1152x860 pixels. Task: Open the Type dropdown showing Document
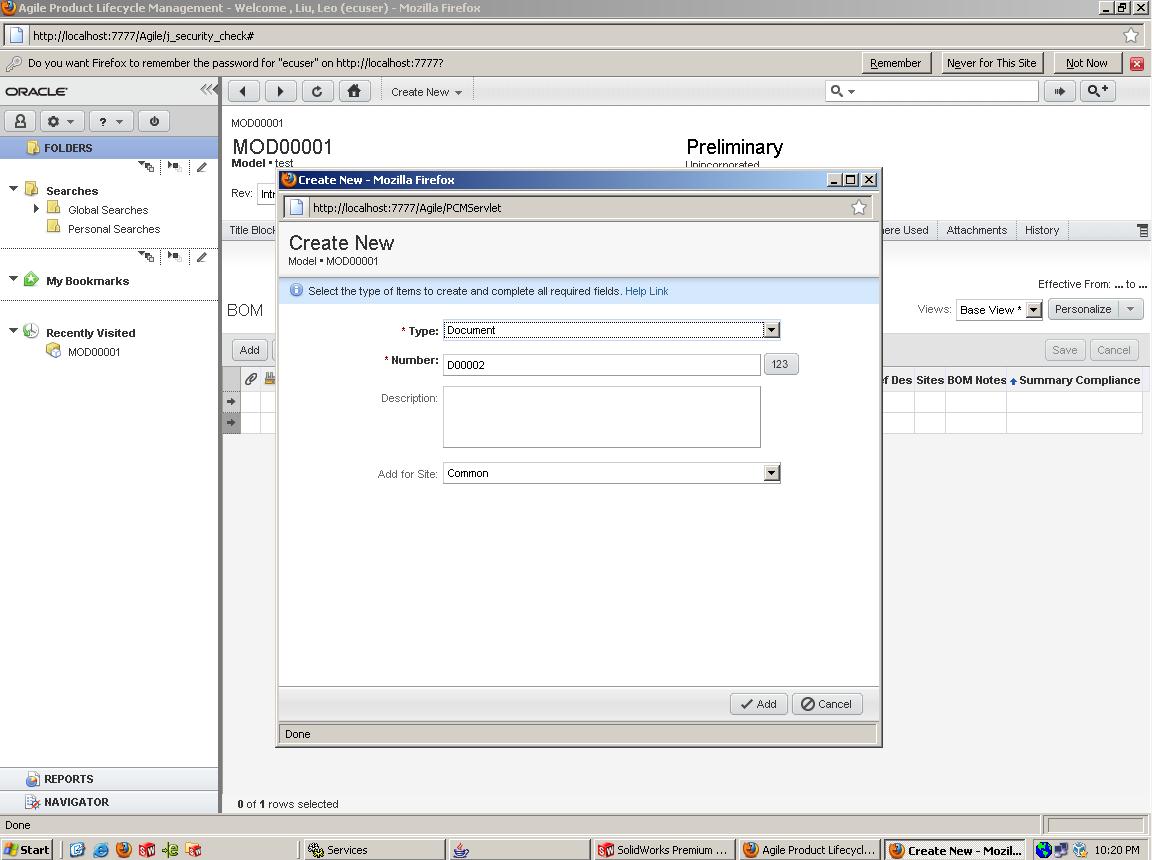tap(611, 330)
